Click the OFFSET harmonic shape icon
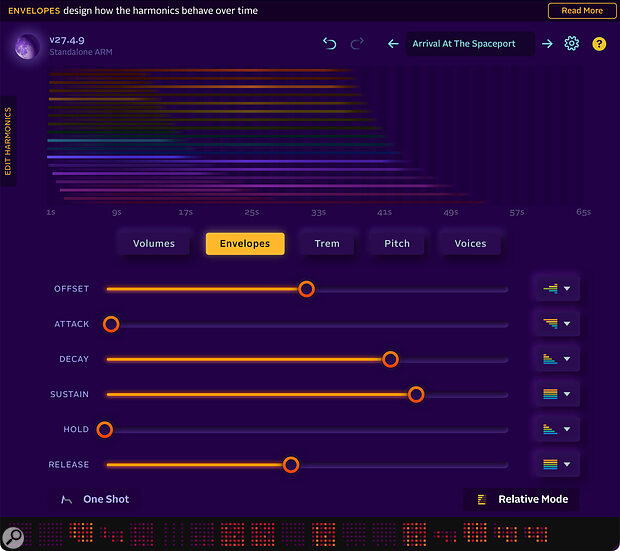 tap(550, 289)
